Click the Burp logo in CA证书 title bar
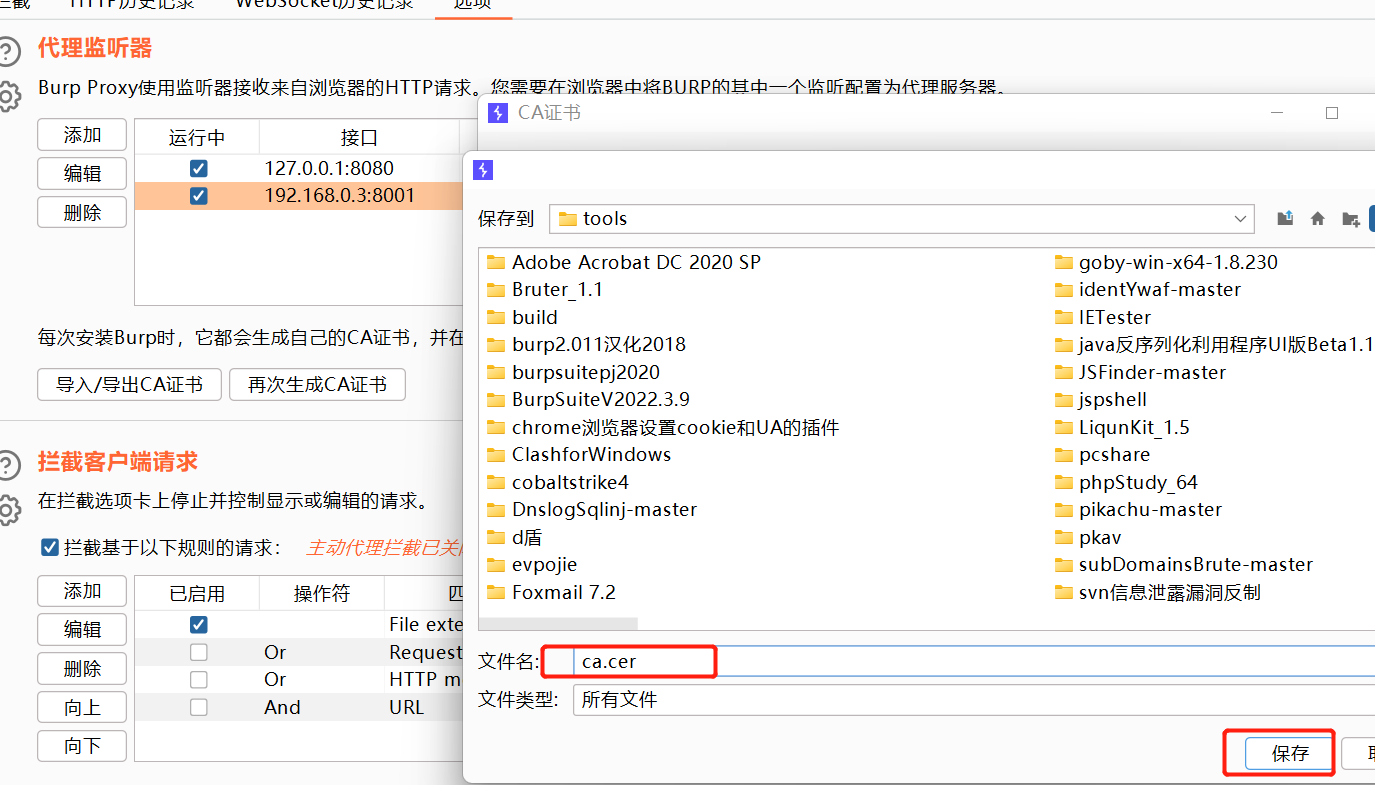1375x785 pixels. point(497,113)
